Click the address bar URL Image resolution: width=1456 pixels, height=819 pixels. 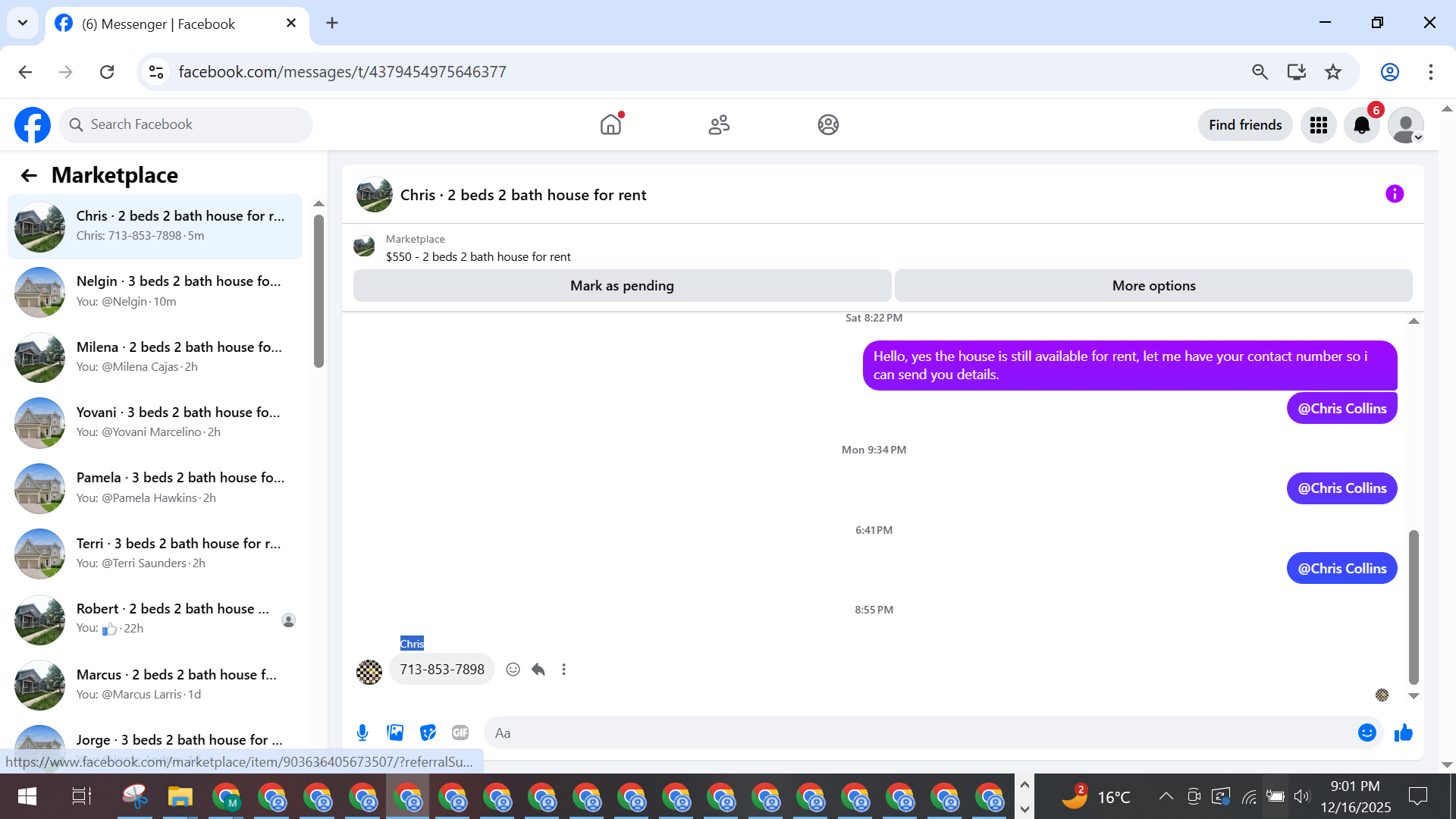[342, 72]
